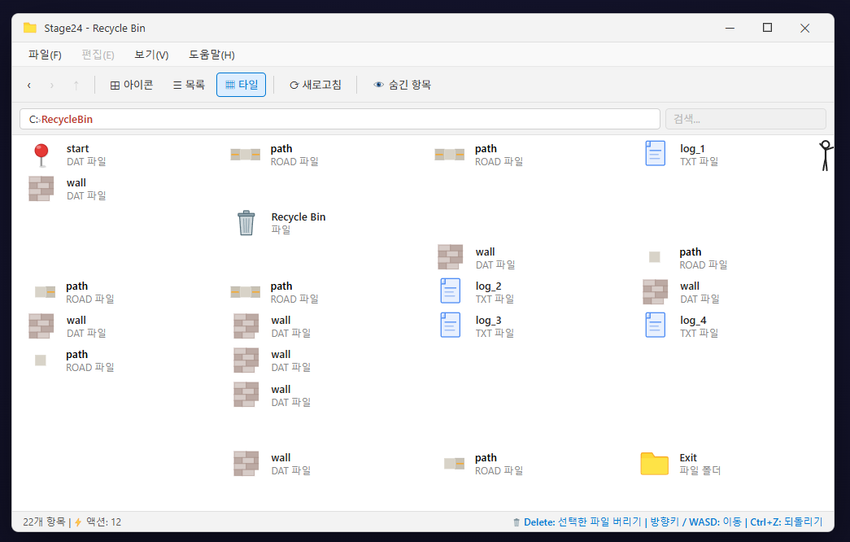Select the path road icon directly left of log_1

449,155
